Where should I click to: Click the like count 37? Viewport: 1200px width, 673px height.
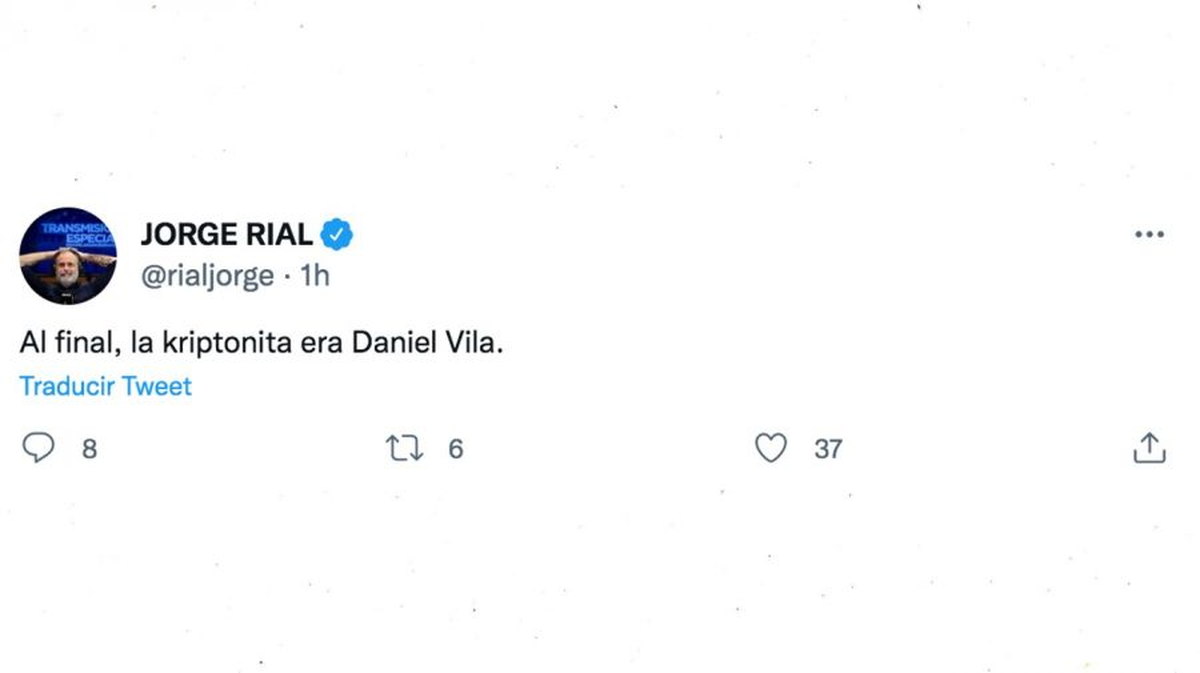coord(827,449)
